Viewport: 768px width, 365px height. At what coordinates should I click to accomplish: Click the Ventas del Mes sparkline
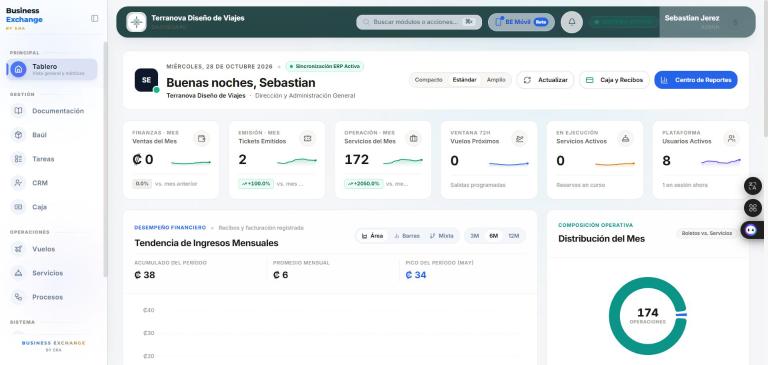click(x=191, y=162)
